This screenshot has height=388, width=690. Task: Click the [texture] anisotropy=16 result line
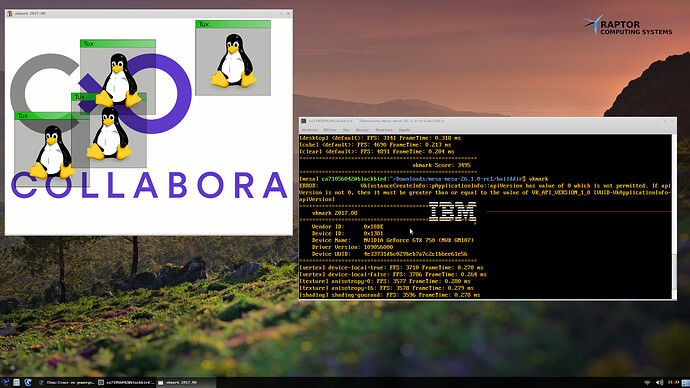(x=386, y=288)
